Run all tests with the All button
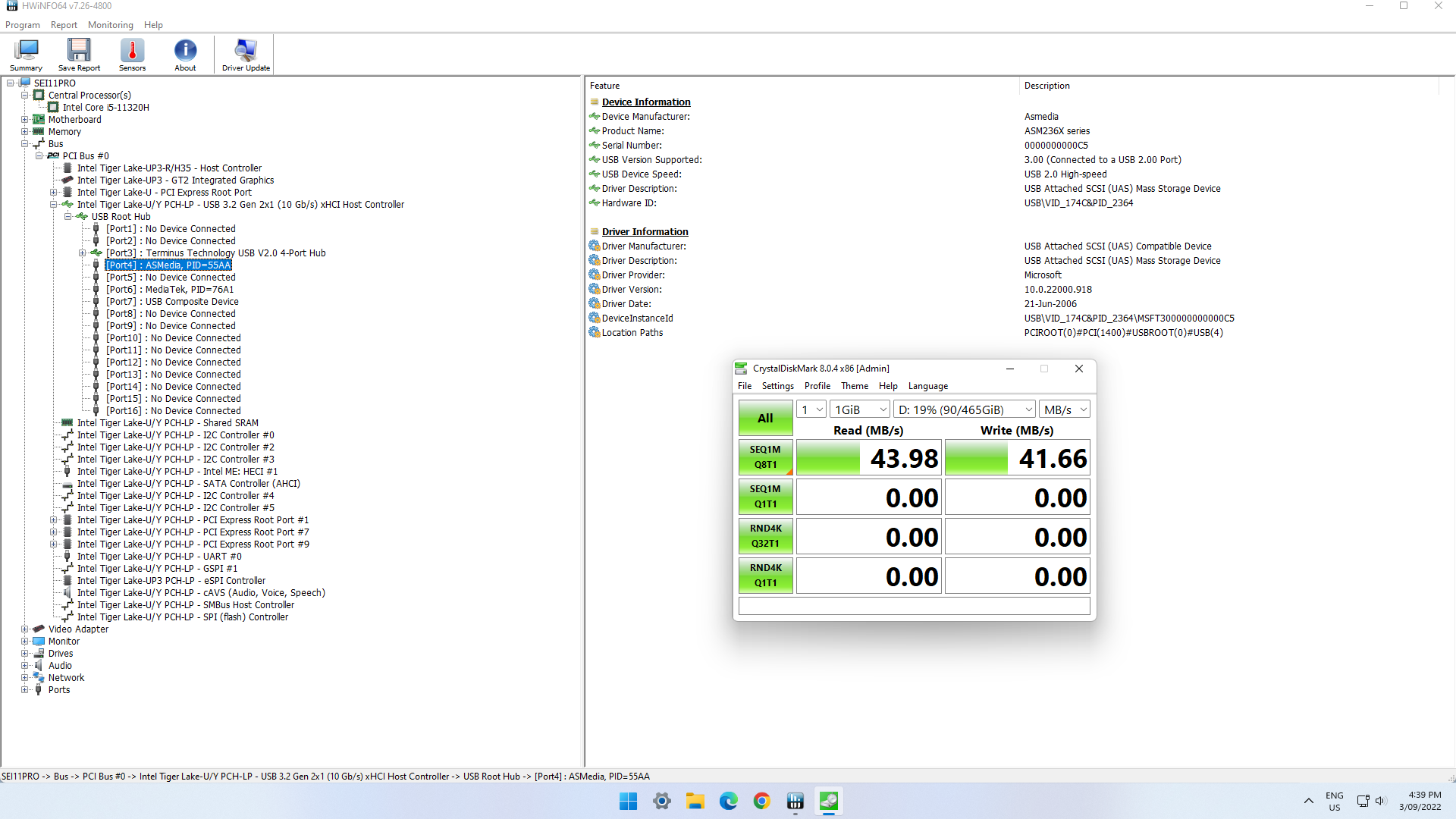The image size is (1456, 819). [x=766, y=418]
